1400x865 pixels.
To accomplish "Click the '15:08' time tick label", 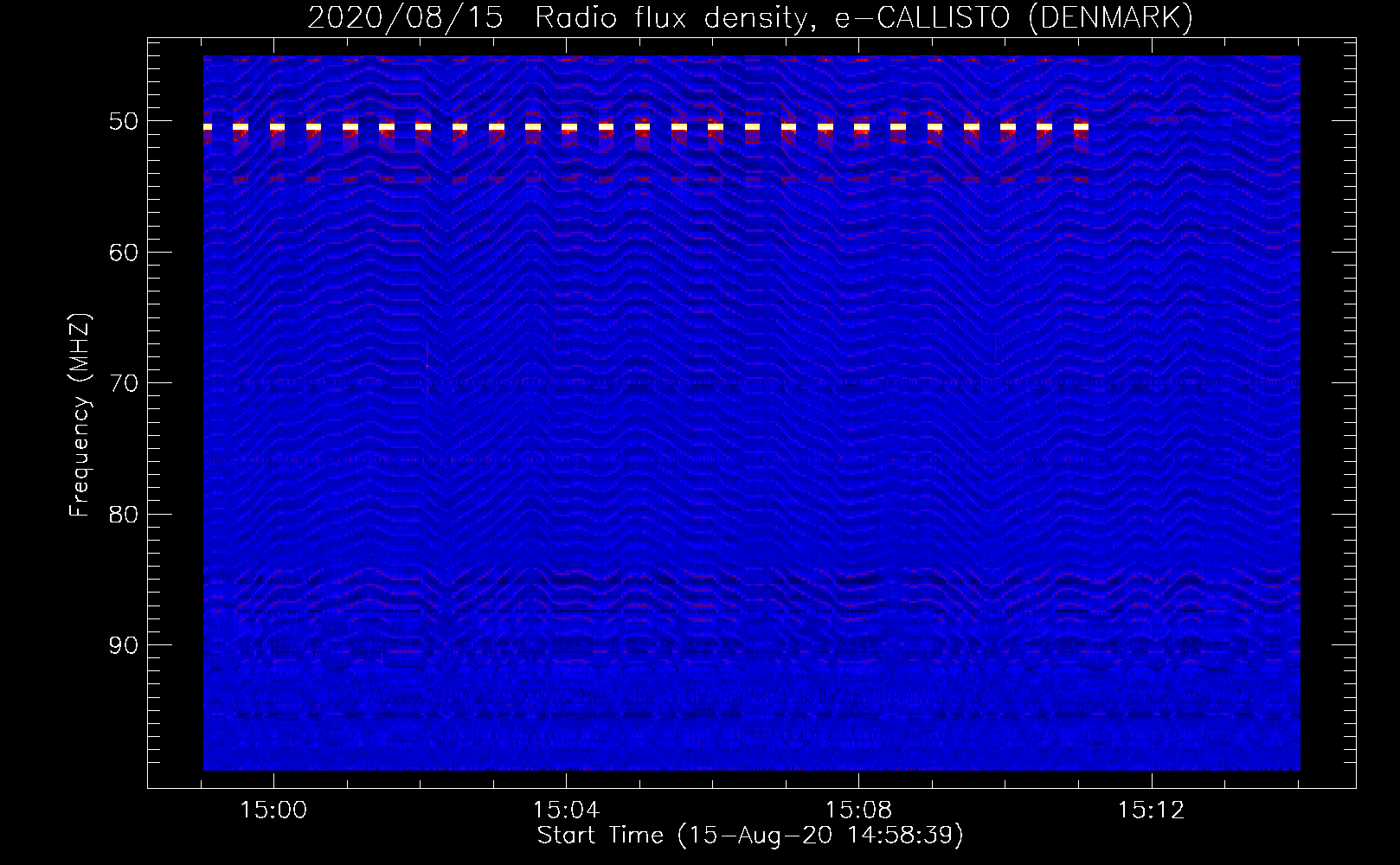I will [858, 811].
